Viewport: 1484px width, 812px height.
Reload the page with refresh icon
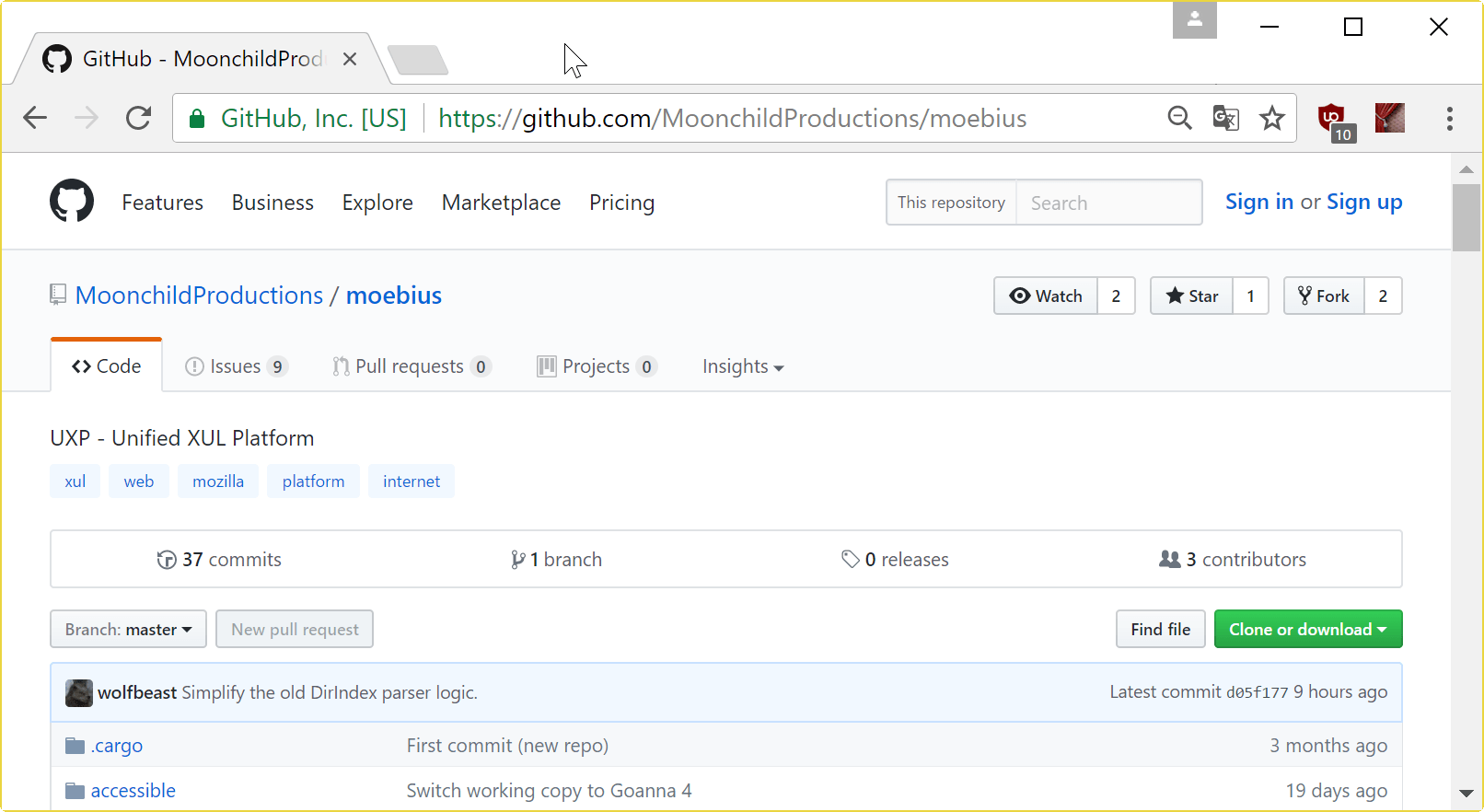tap(138, 118)
